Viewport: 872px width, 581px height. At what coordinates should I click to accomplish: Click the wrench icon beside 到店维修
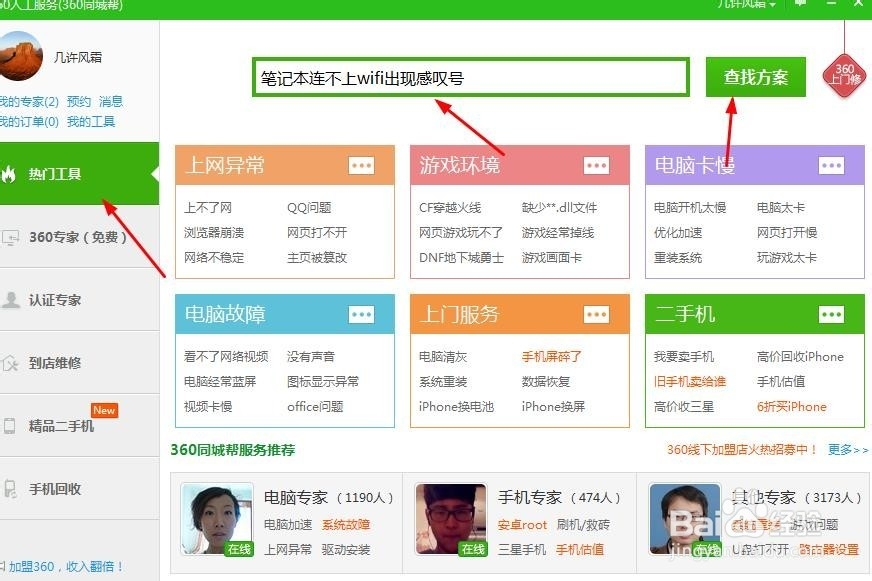[10, 364]
